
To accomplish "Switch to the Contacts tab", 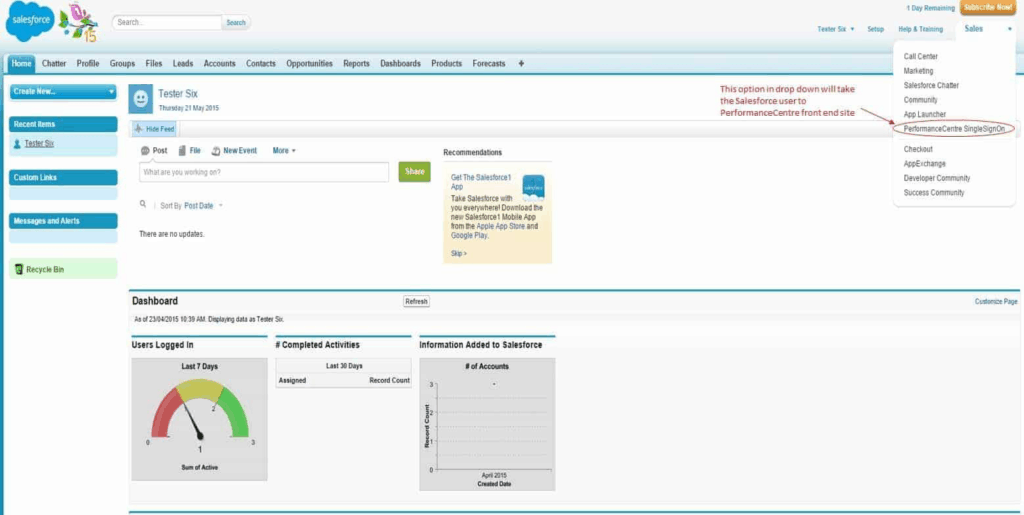I will coord(261,63).
